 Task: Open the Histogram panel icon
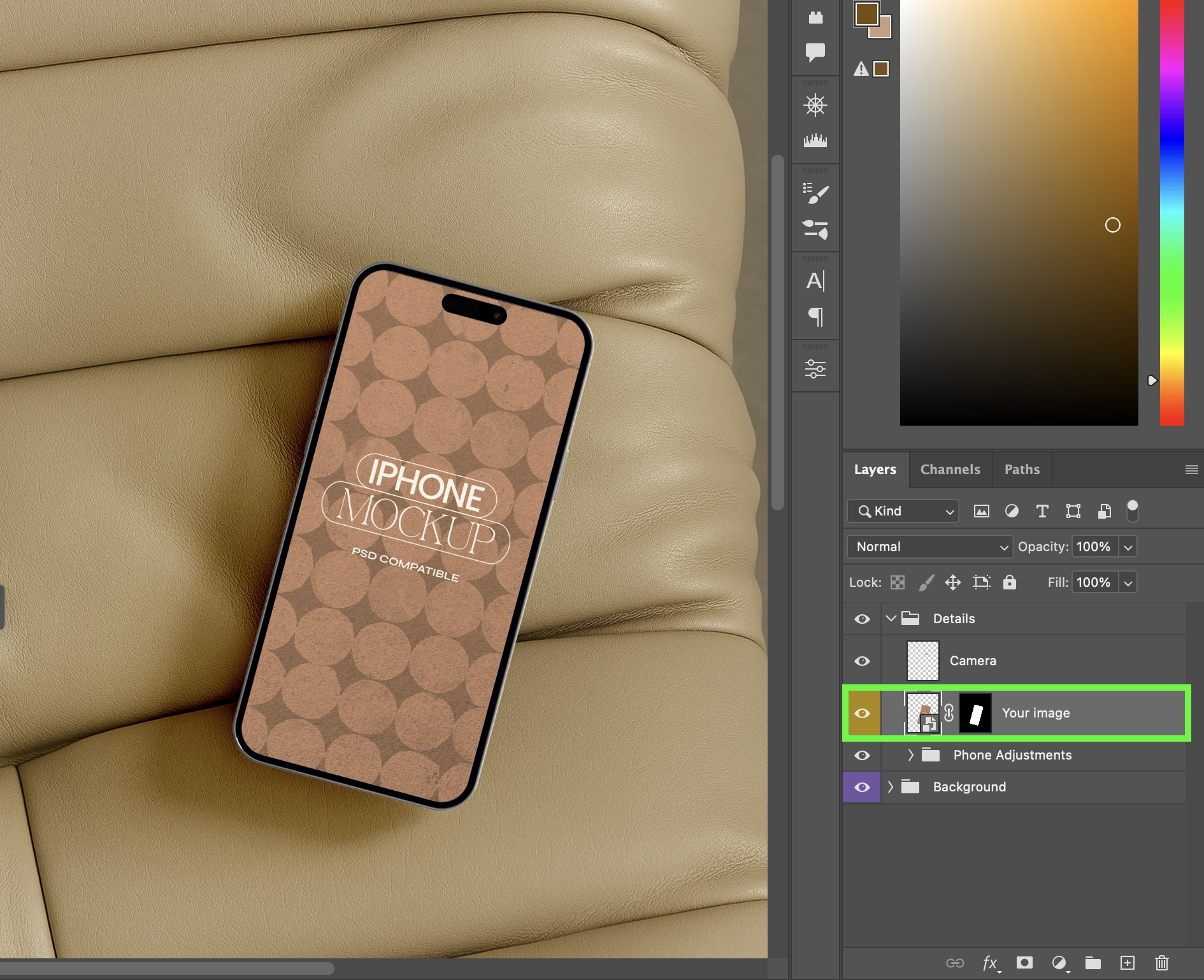[815, 140]
